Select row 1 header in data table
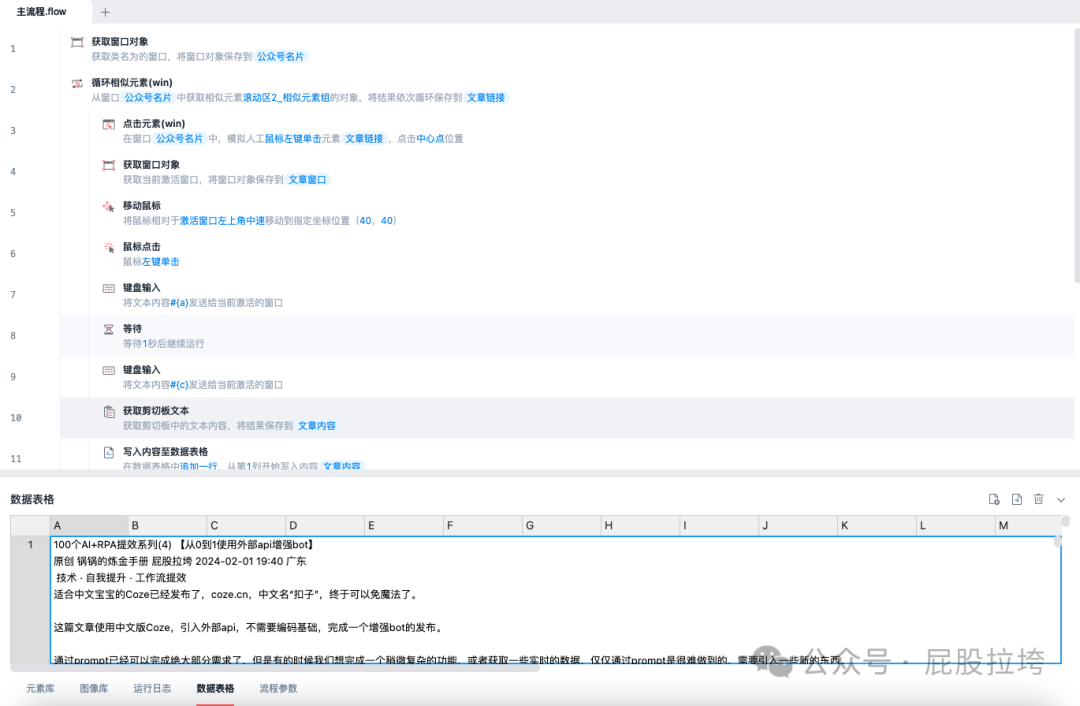The height and width of the screenshot is (706, 1080). [30, 599]
